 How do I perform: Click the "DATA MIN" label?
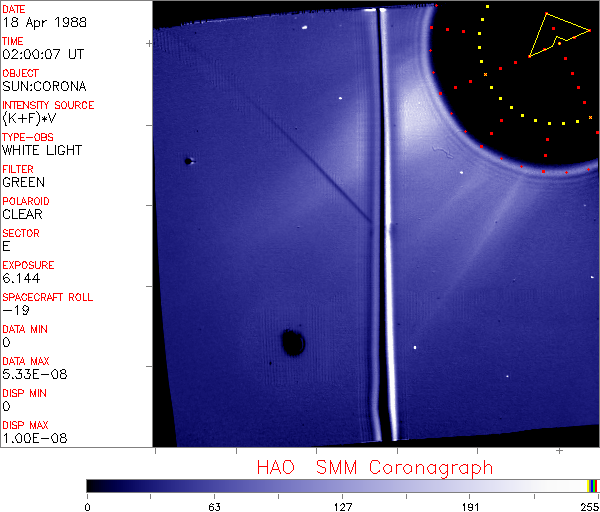[25, 329]
